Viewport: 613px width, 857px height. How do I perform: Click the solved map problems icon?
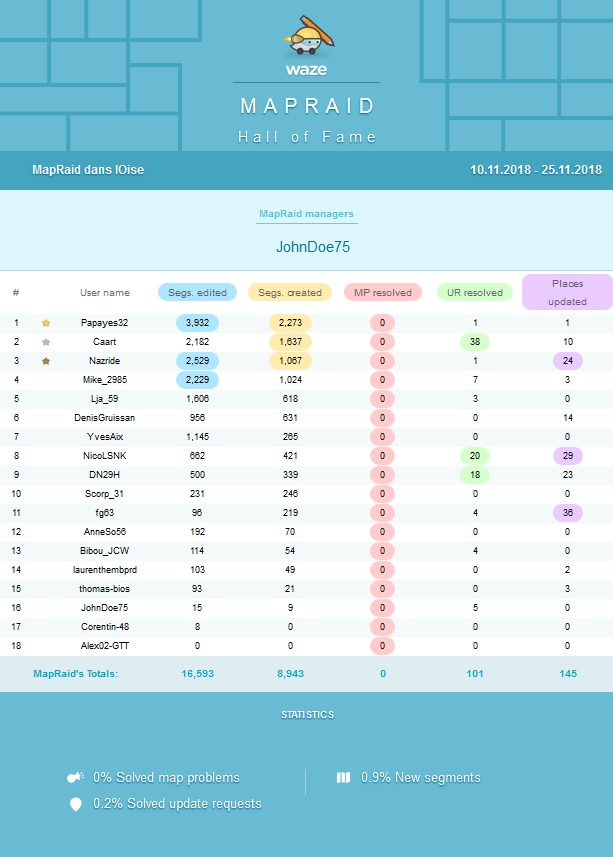coord(74,778)
